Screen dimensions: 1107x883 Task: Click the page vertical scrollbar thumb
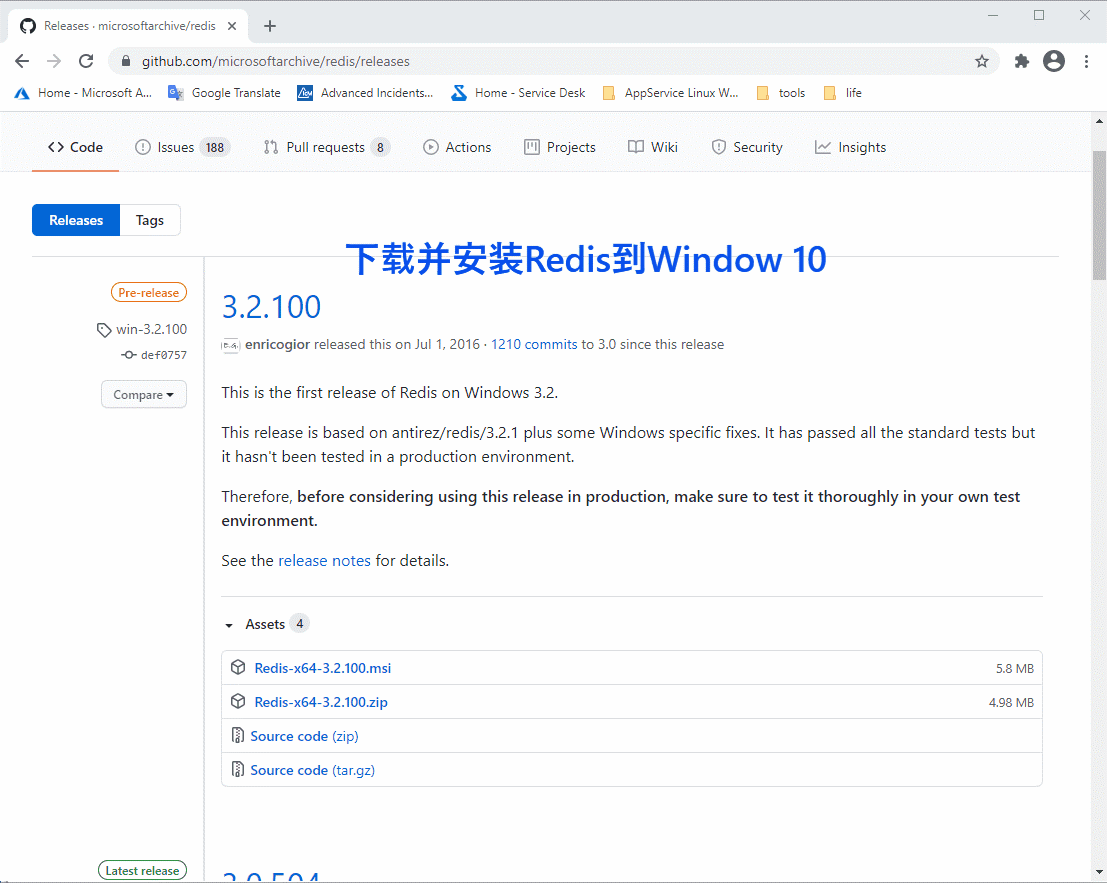pos(1099,215)
